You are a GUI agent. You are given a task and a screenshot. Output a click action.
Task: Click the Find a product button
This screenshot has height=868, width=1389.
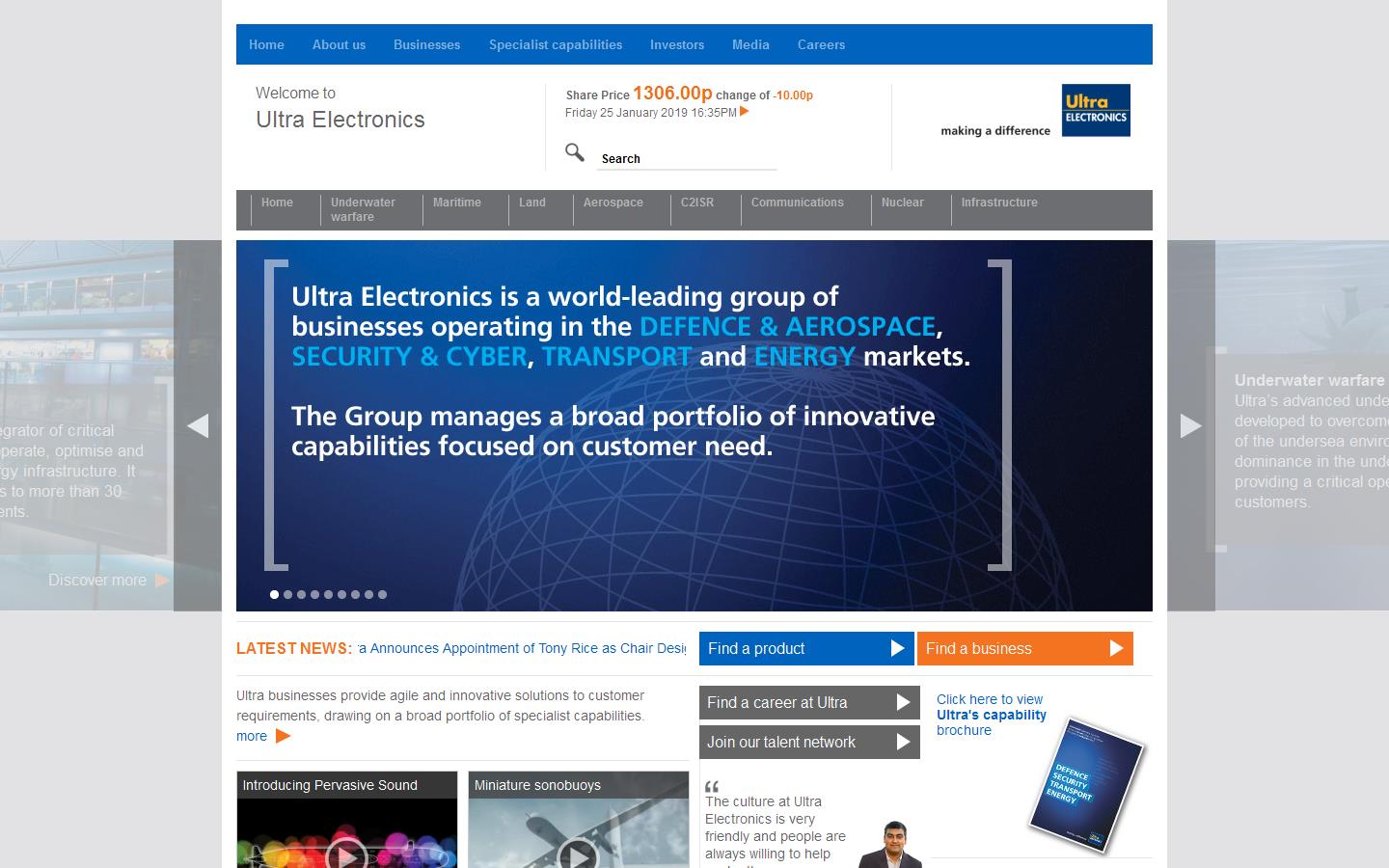806,648
